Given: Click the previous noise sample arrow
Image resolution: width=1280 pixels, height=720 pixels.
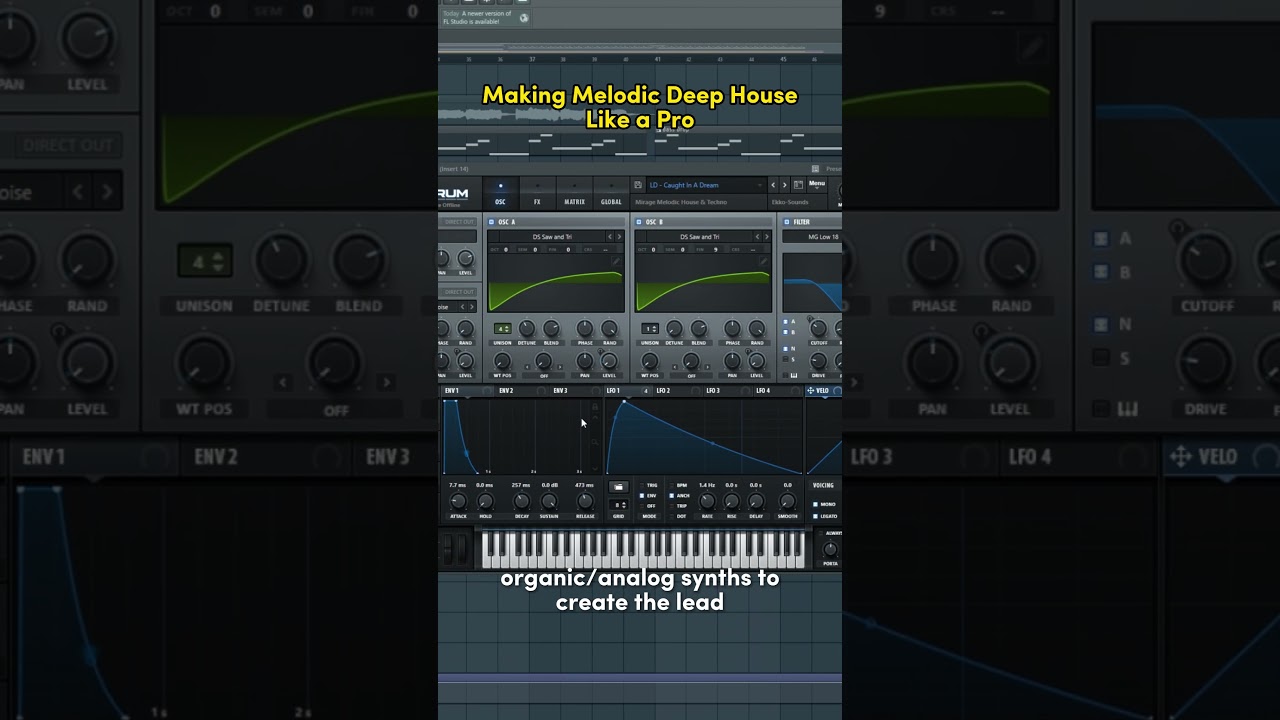Looking at the screenshot, I should [x=462, y=307].
